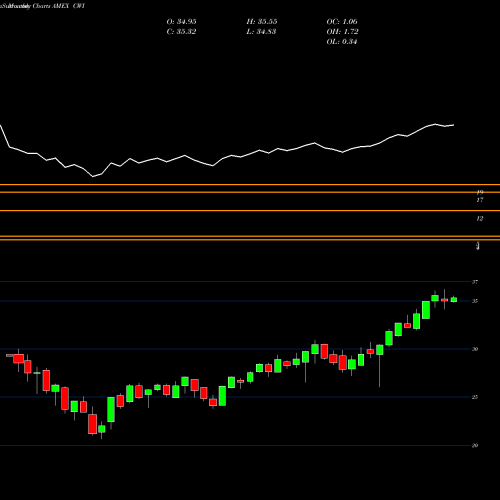500x500 pixels.
Task: Click the high price value H: 35.55
Action: tap(262, 22)
